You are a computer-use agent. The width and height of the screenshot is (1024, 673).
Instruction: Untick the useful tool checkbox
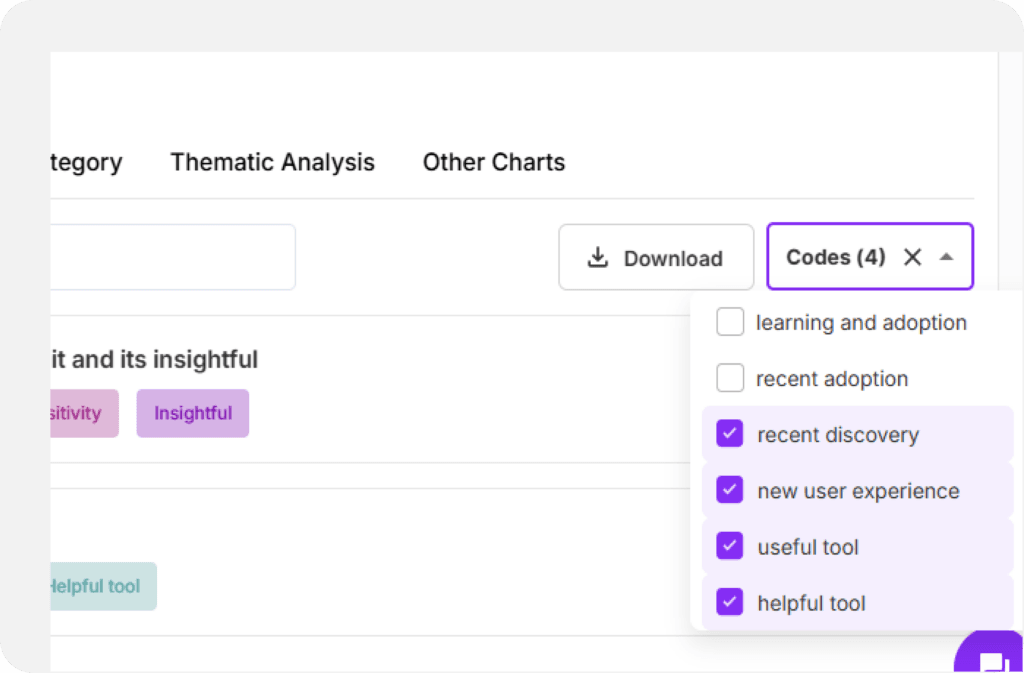[x=730, y=546]
